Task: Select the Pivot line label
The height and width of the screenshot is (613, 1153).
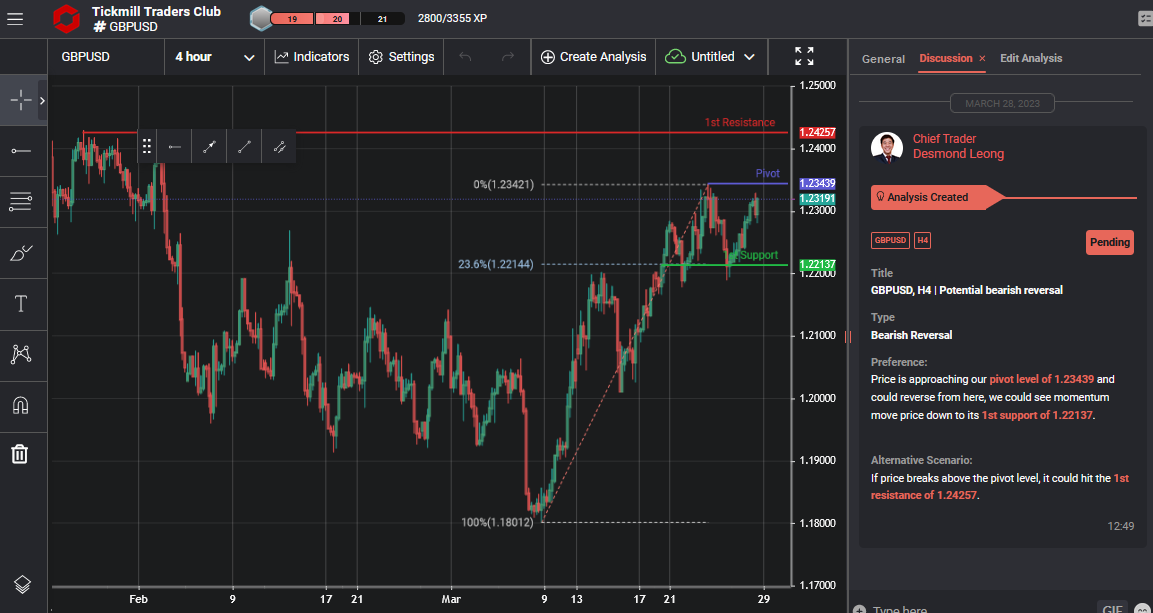Action: click(x=768, y=173)
